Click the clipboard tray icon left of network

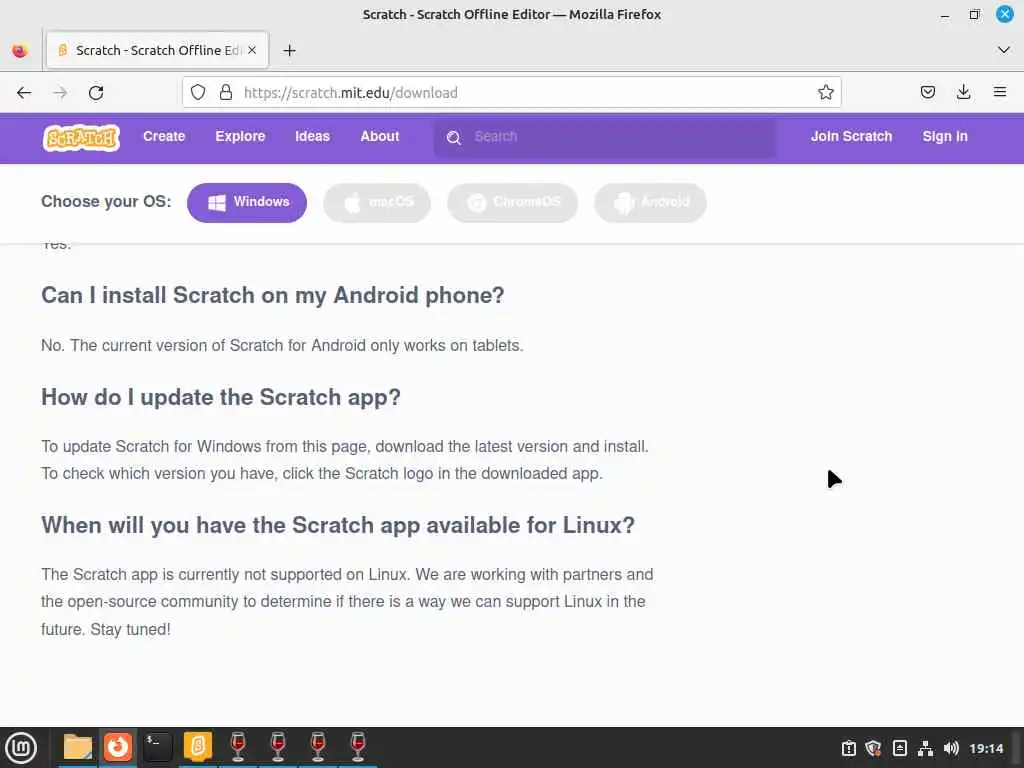click(x=899, y=748)
